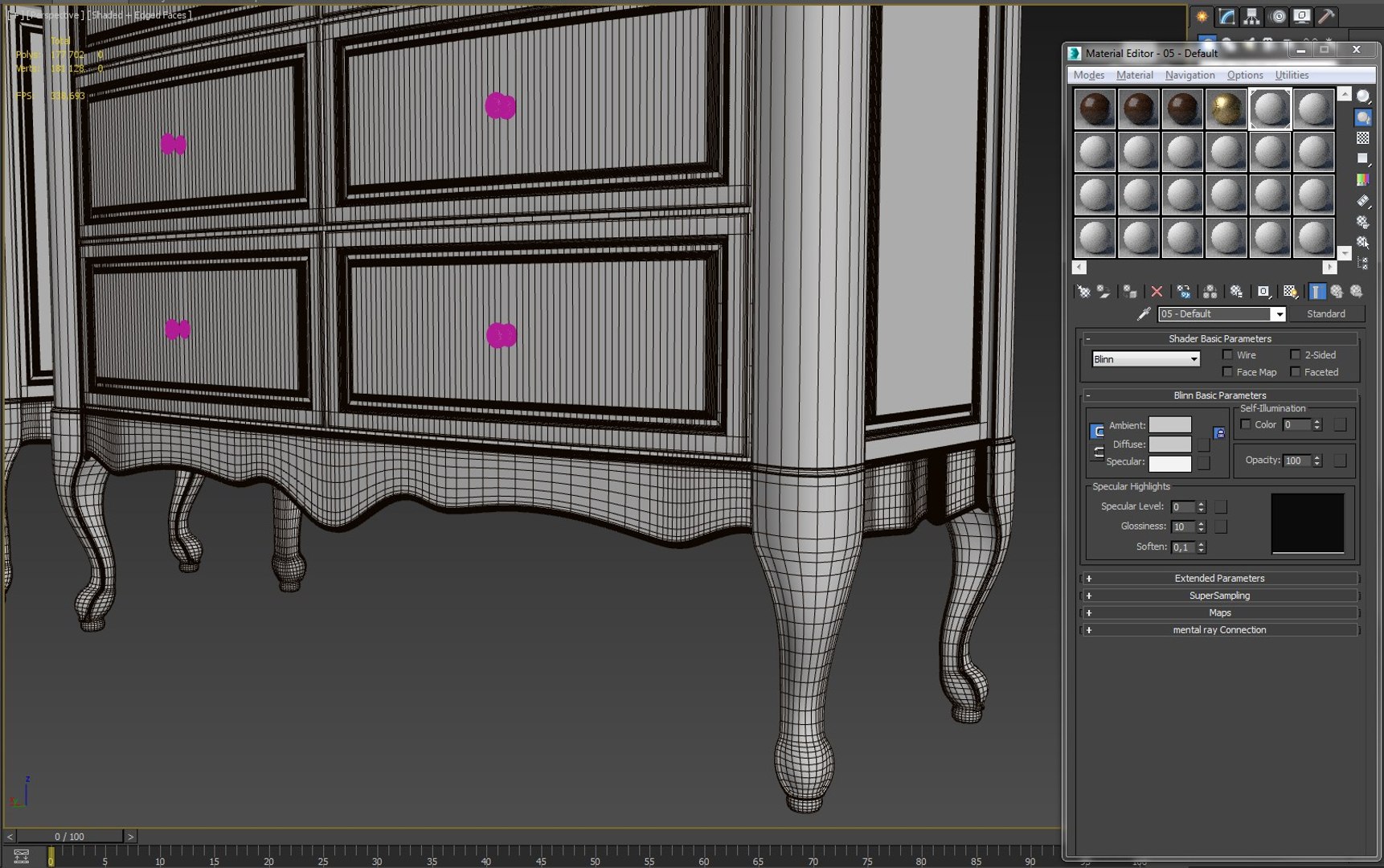Click Put to Library icon
Screen dimensions: 1384x868
coord(1236,292)
